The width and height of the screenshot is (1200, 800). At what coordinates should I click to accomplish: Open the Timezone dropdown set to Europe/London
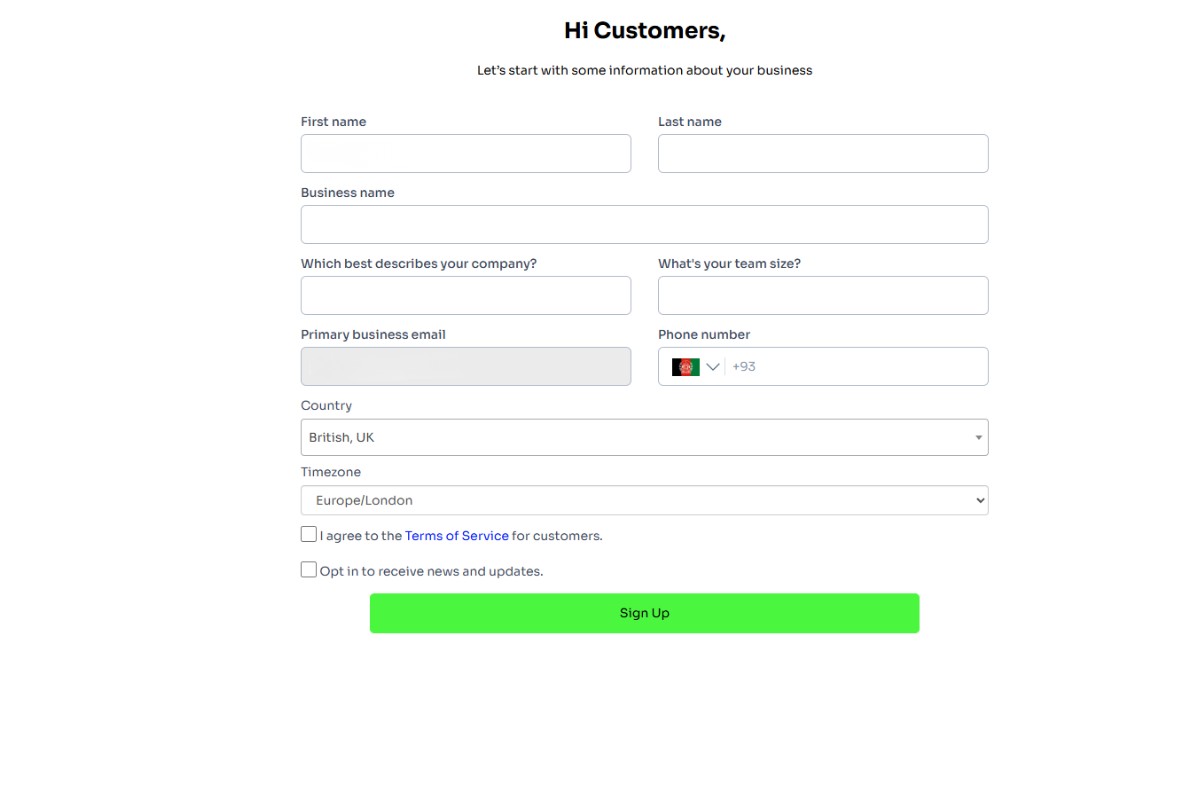[x=644, y=500]
